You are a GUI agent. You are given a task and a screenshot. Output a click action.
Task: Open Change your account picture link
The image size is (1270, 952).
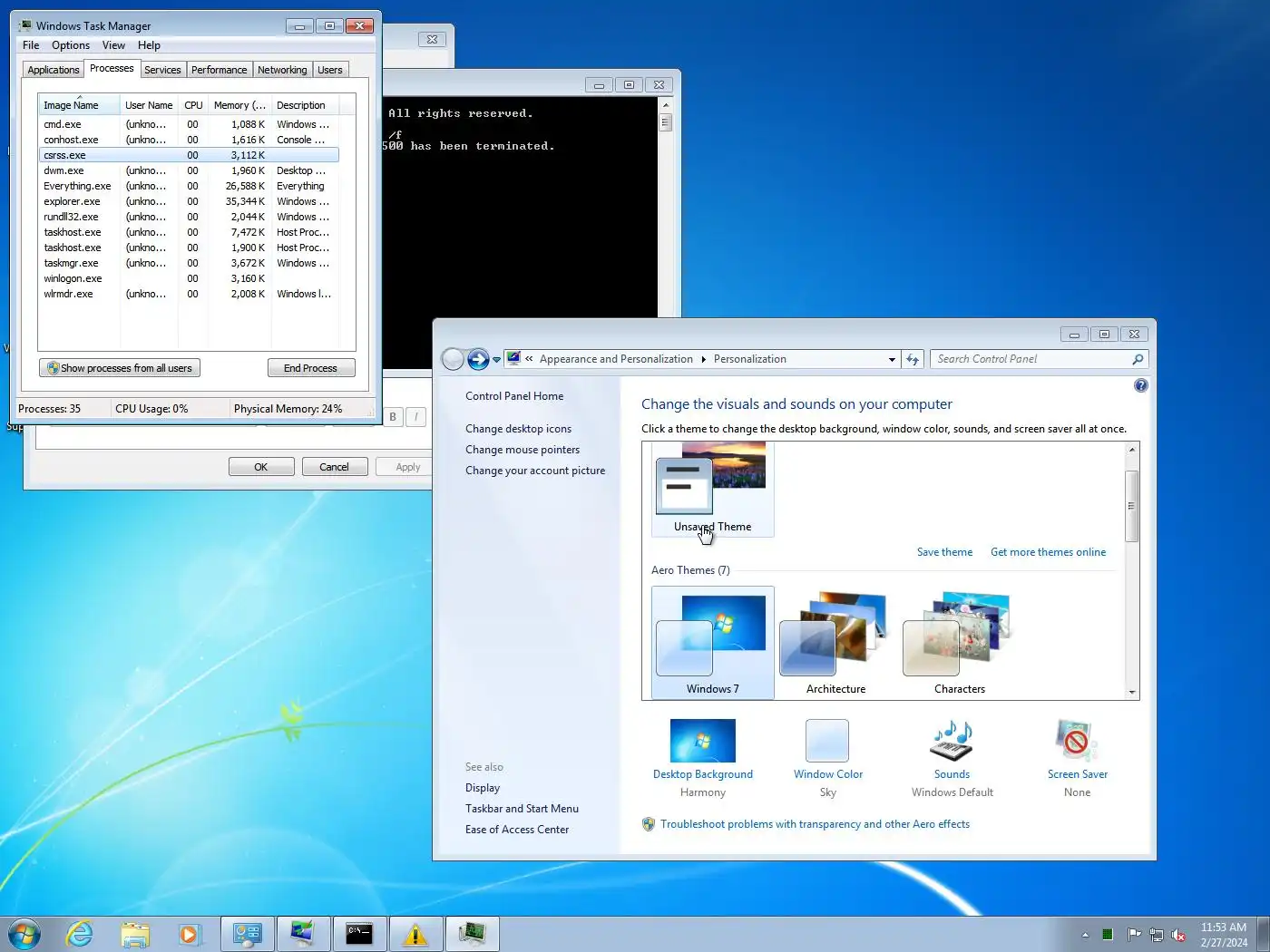tap(535, 471)
